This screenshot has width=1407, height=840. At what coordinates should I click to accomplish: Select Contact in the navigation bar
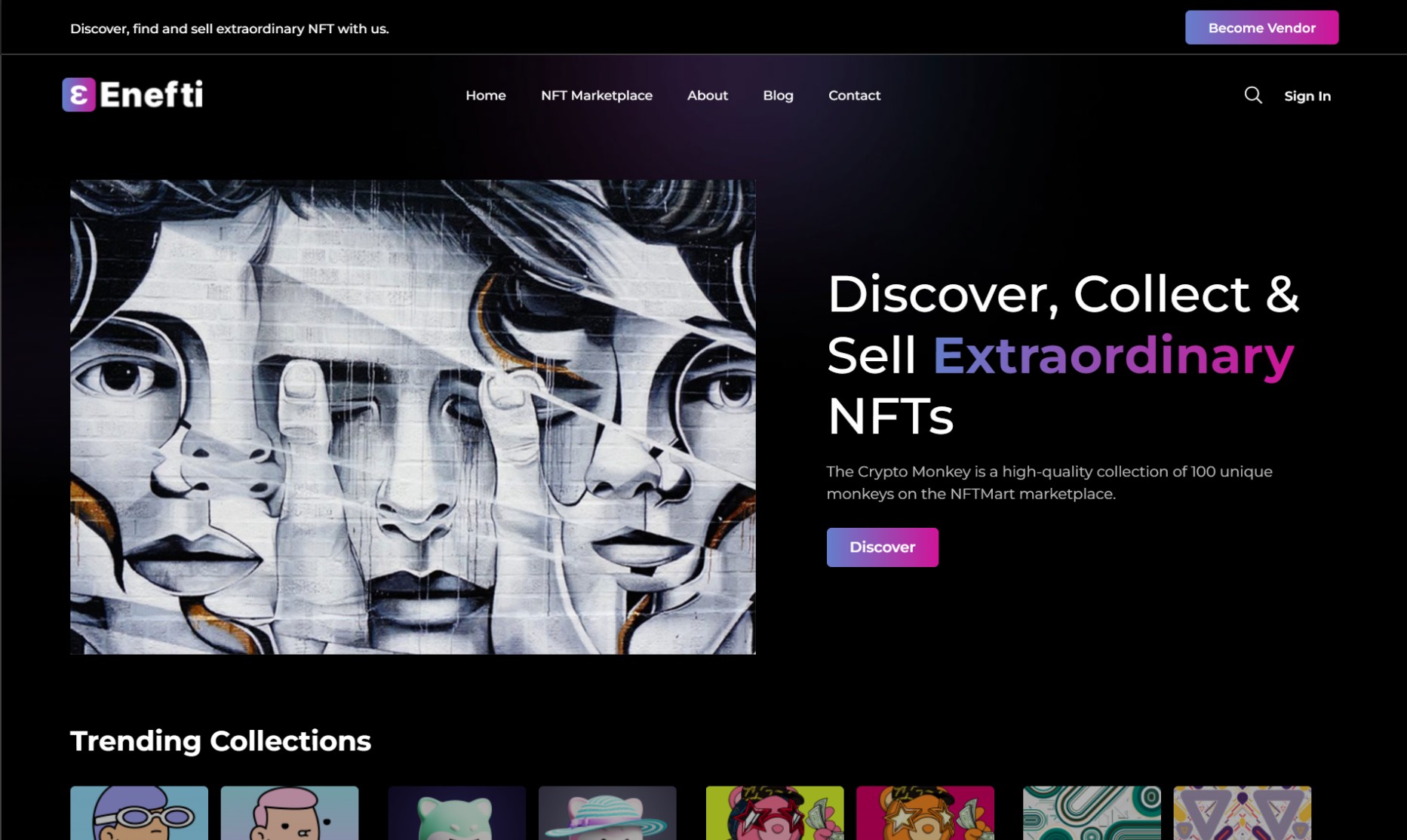[x=854, y=96]
